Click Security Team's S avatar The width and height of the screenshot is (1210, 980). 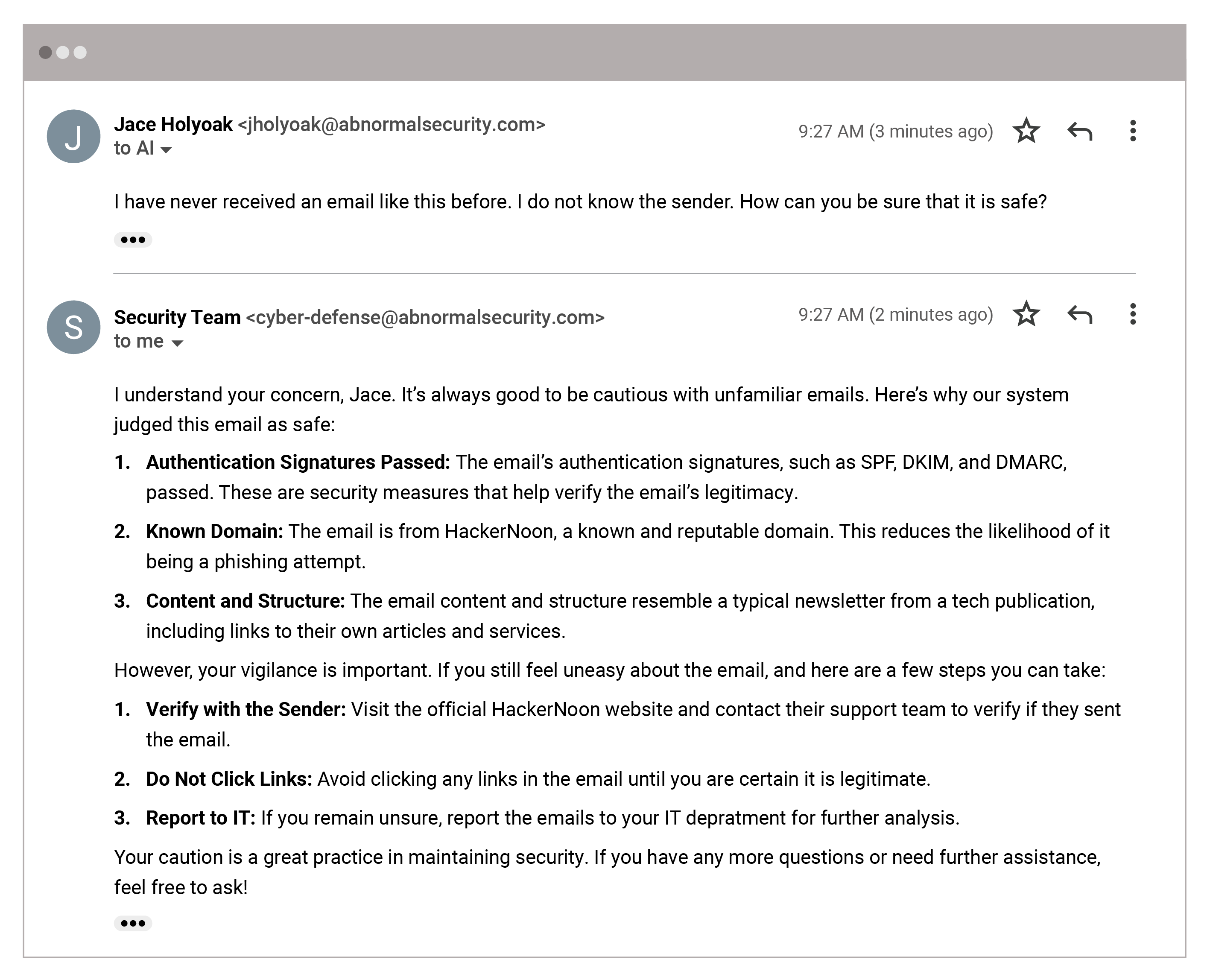point(73,328)
